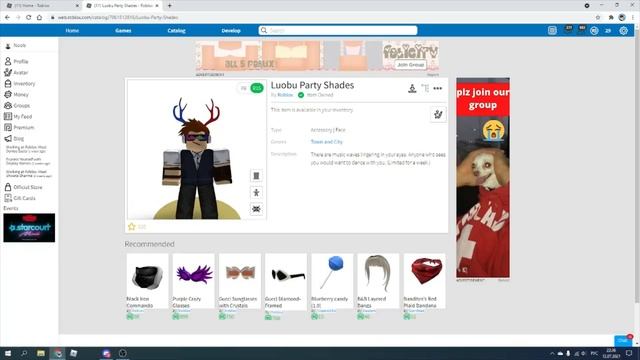Open the Games navigation item
The image size is (640, 360).
click(x=123, y=31)
